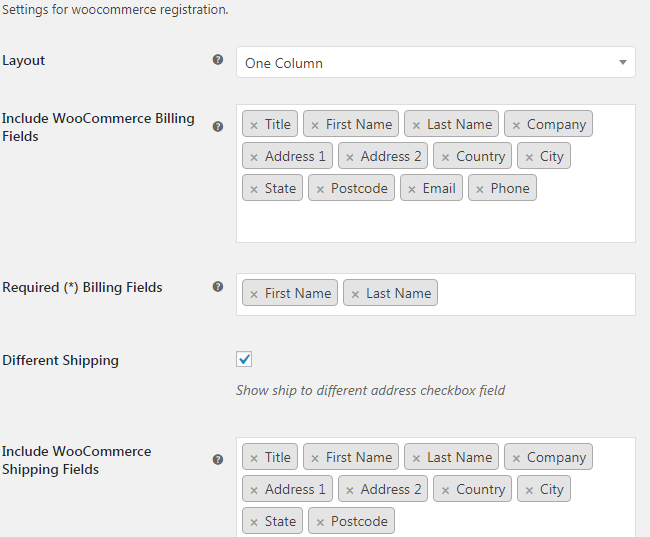Remove Address 1 from billing fields
Viewport: 650px width, 537px height.
[254, 157]
